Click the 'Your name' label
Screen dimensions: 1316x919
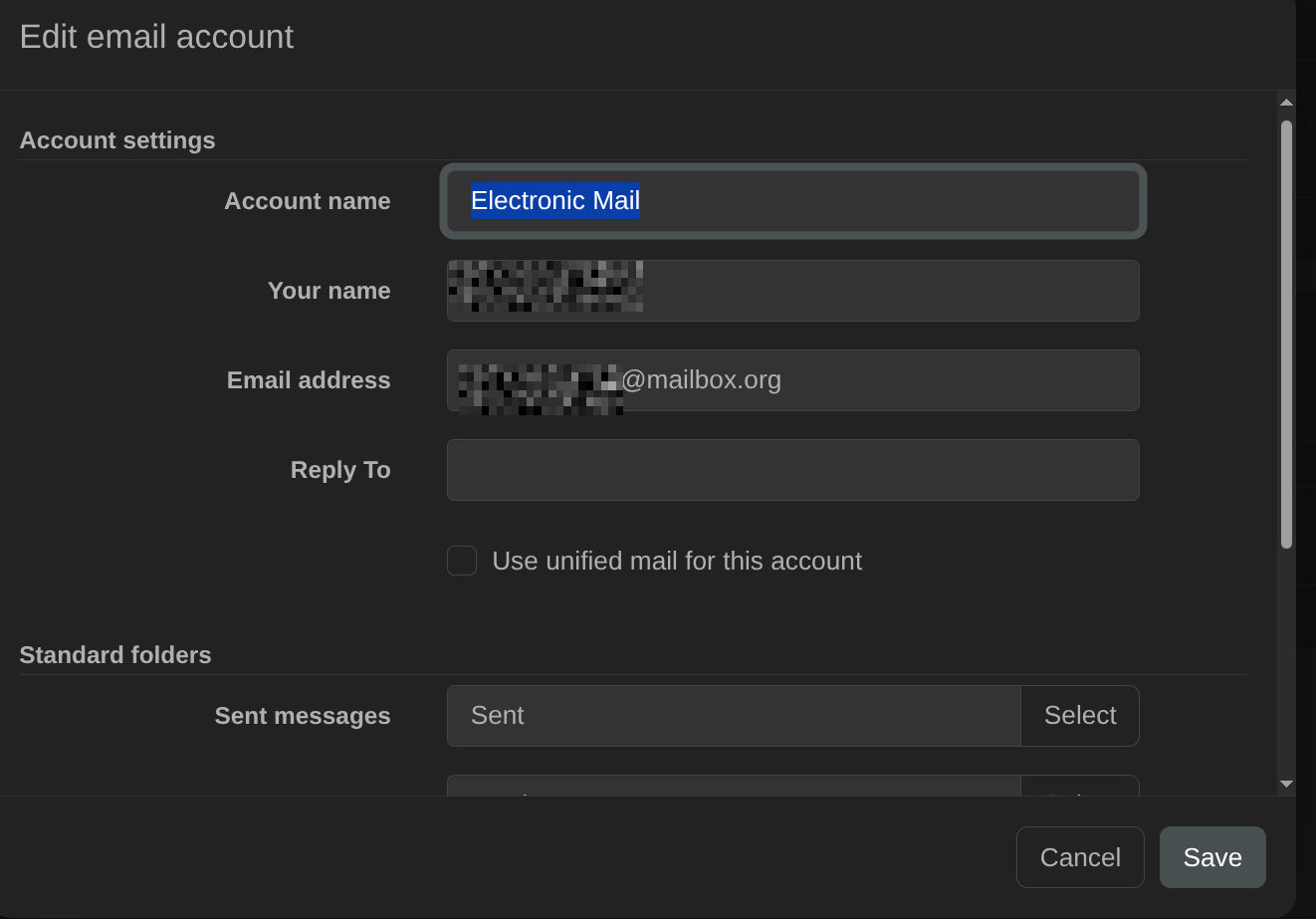pos(329,291)
